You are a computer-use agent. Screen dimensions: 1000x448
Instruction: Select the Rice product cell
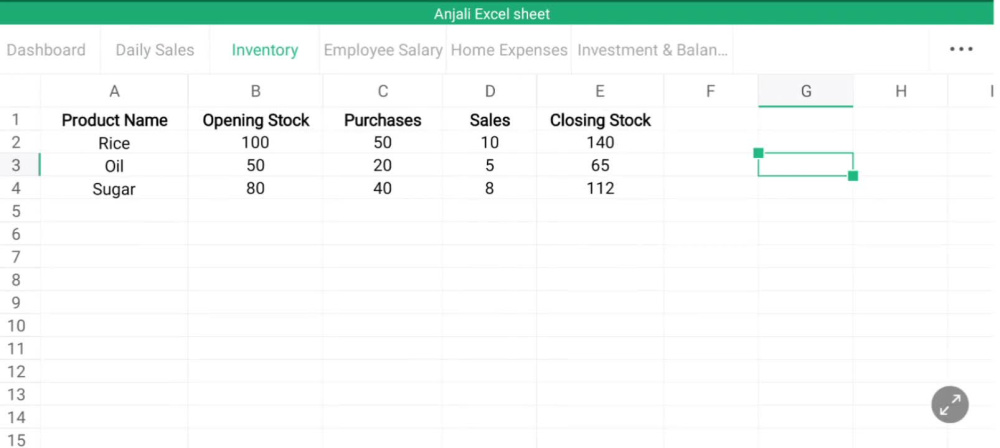pos(114,143)
